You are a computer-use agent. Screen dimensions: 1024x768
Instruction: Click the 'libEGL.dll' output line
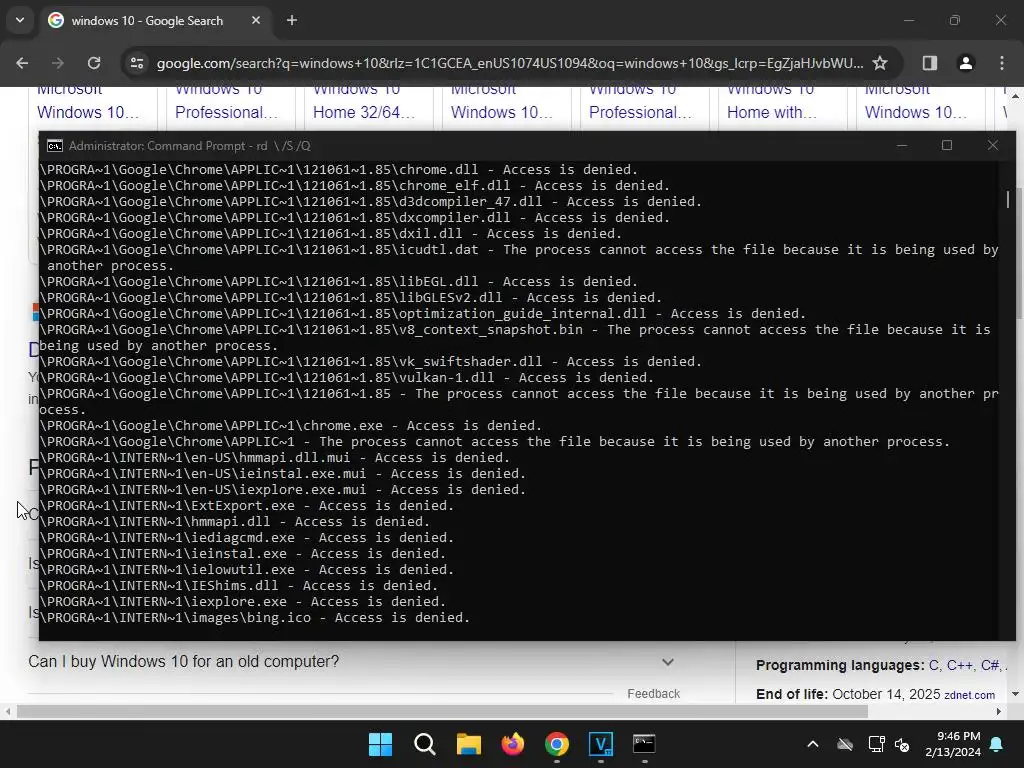coord(339,282)
